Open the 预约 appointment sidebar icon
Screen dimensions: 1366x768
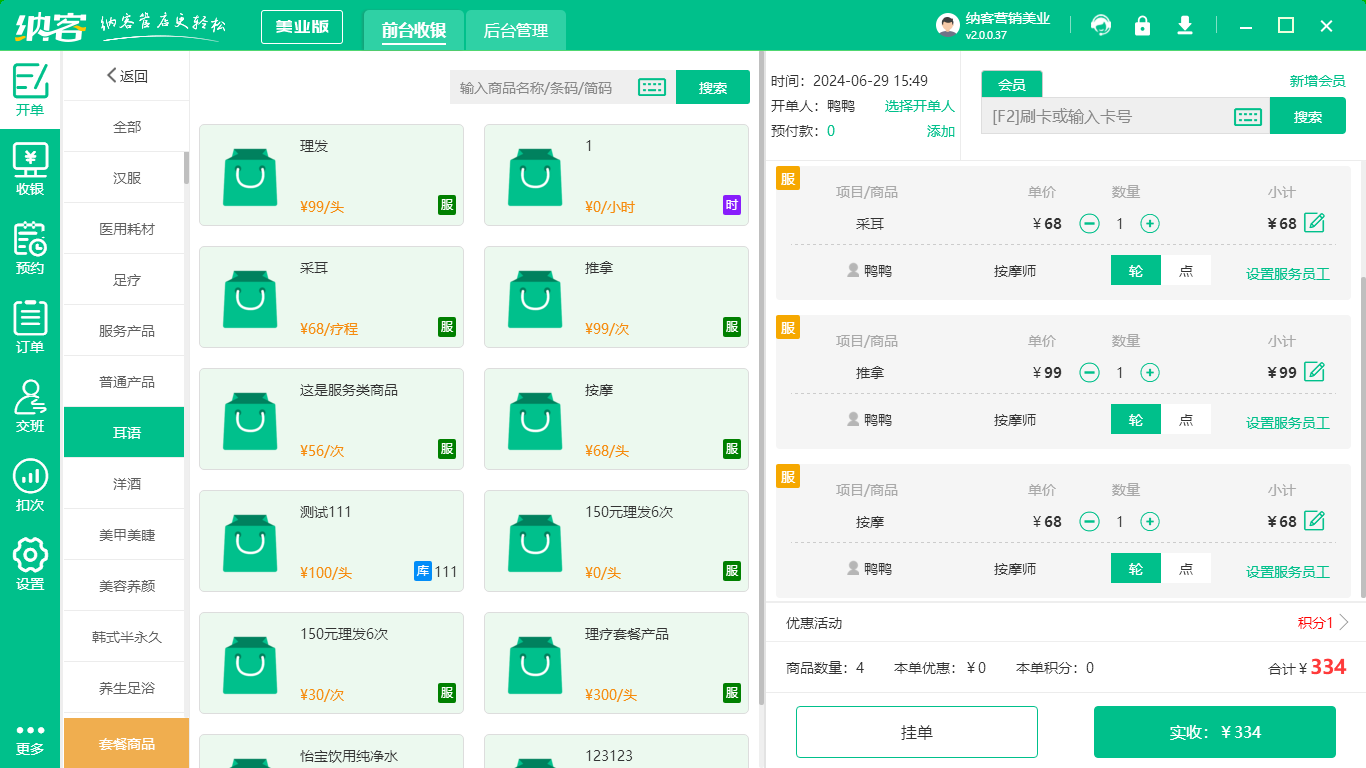pos(30,249)
